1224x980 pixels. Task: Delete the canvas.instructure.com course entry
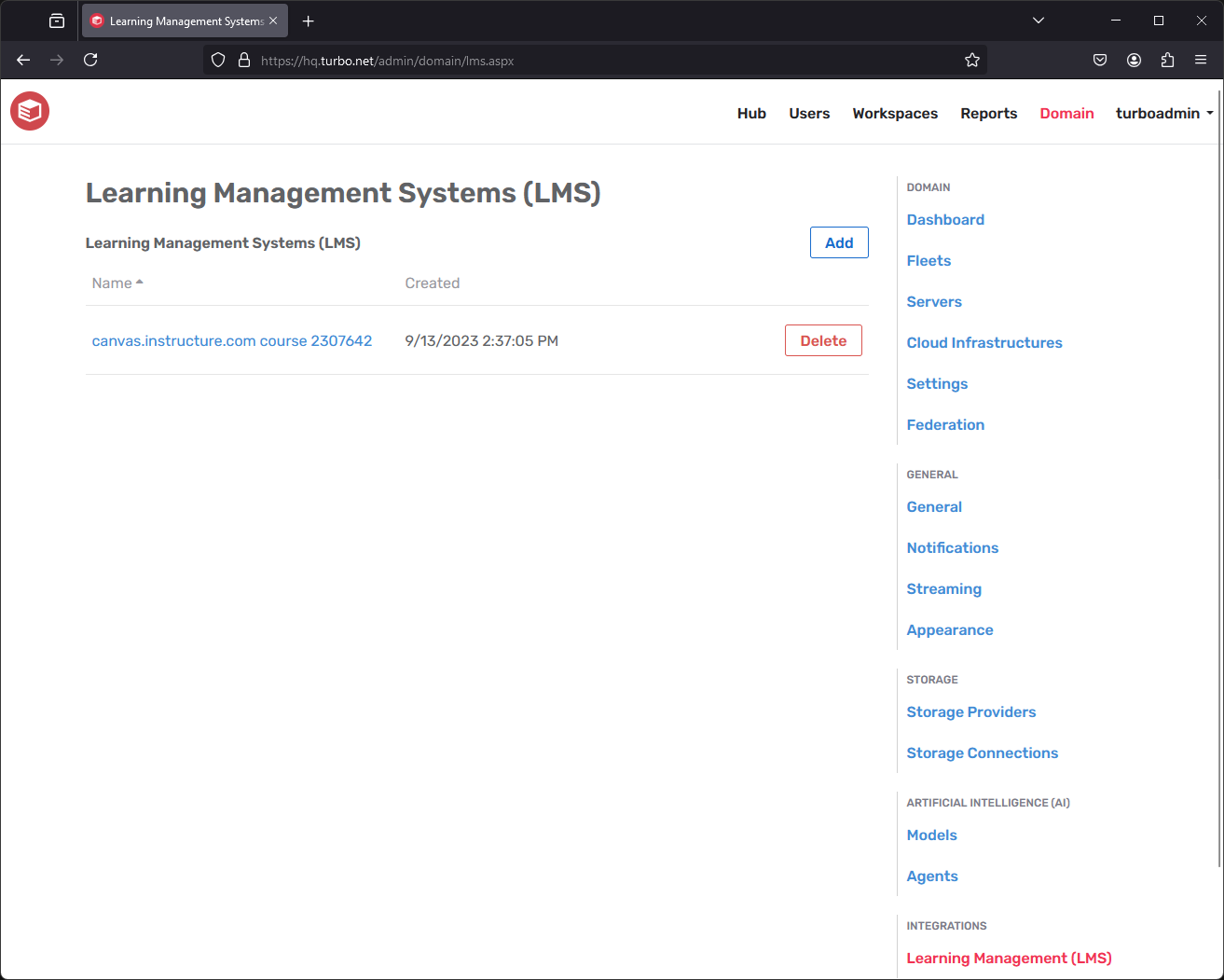point(823,340)
